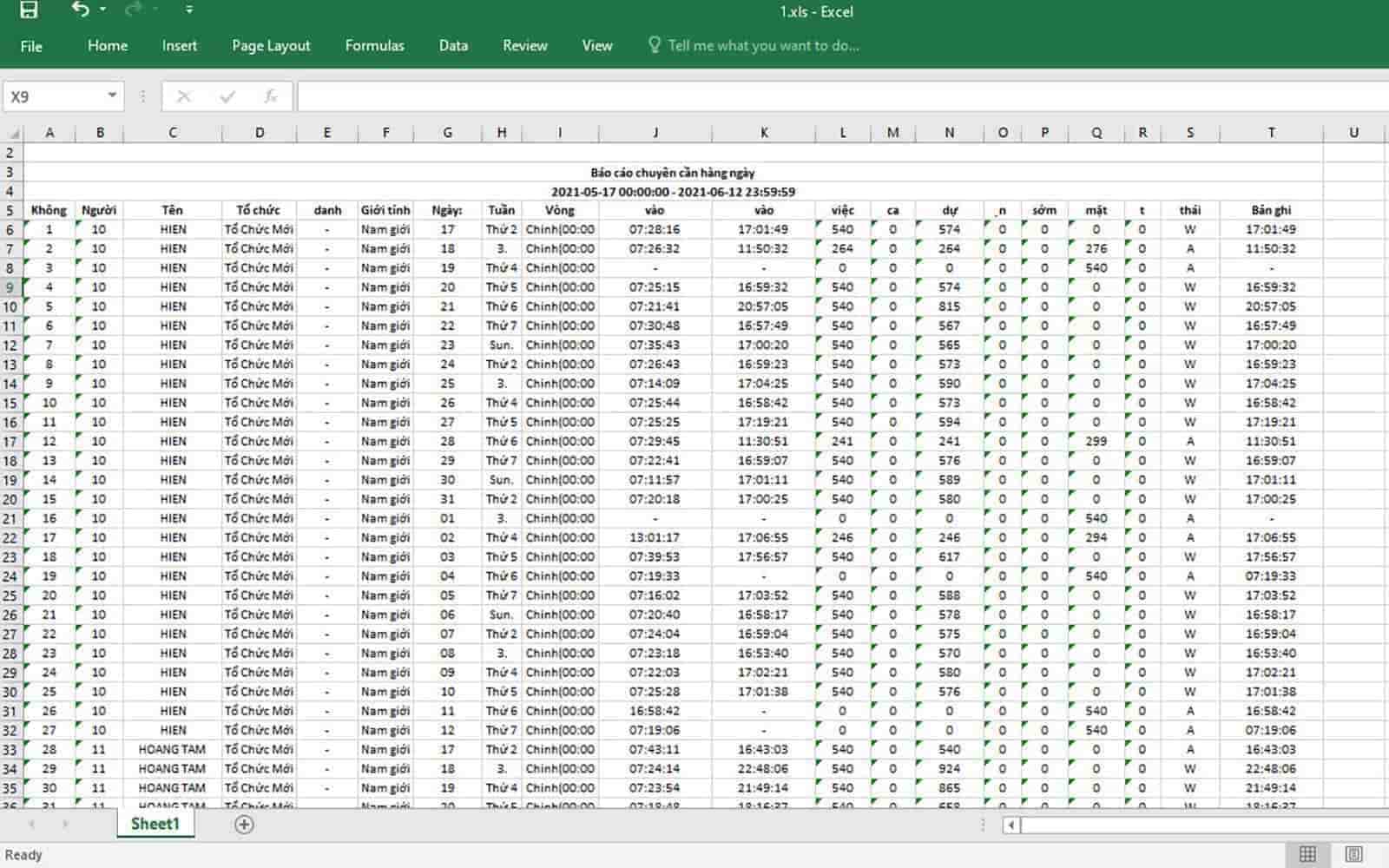Add a new sheet with the plus icon
This screenshot has height=868, width=1389.
[x=244, y=825]
